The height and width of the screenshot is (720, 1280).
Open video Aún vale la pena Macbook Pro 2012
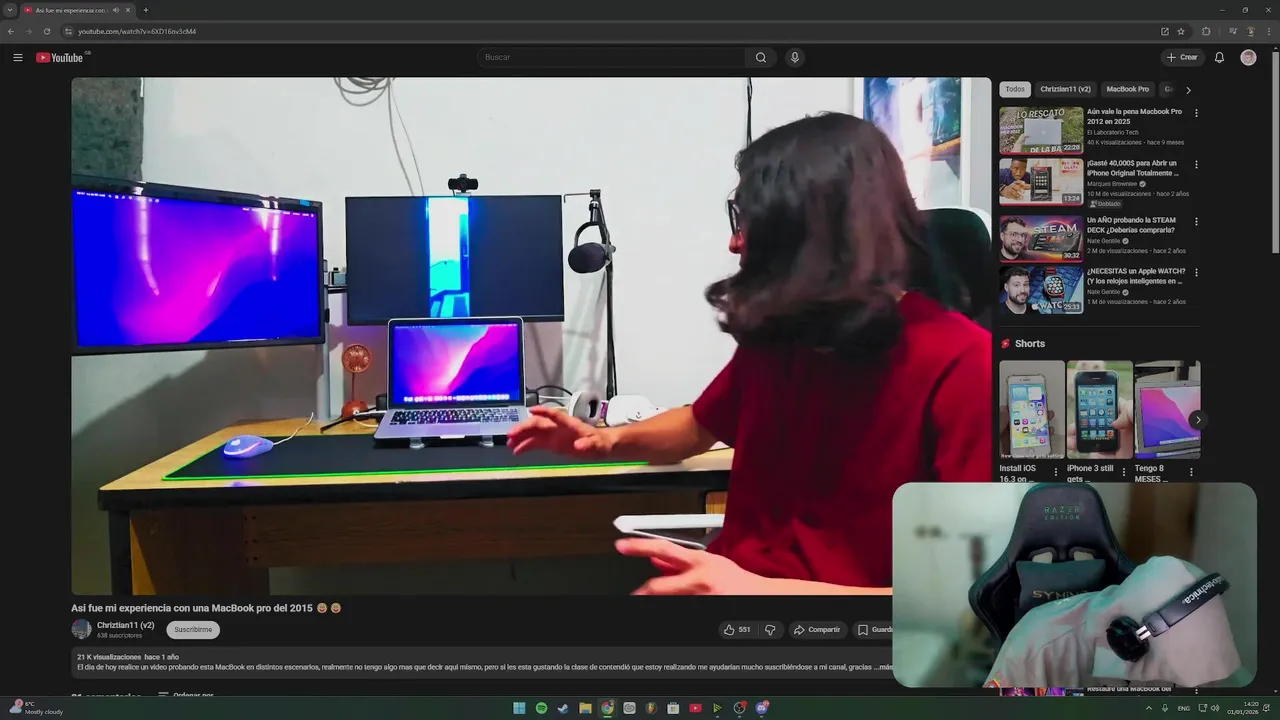tap(1134, 116)
